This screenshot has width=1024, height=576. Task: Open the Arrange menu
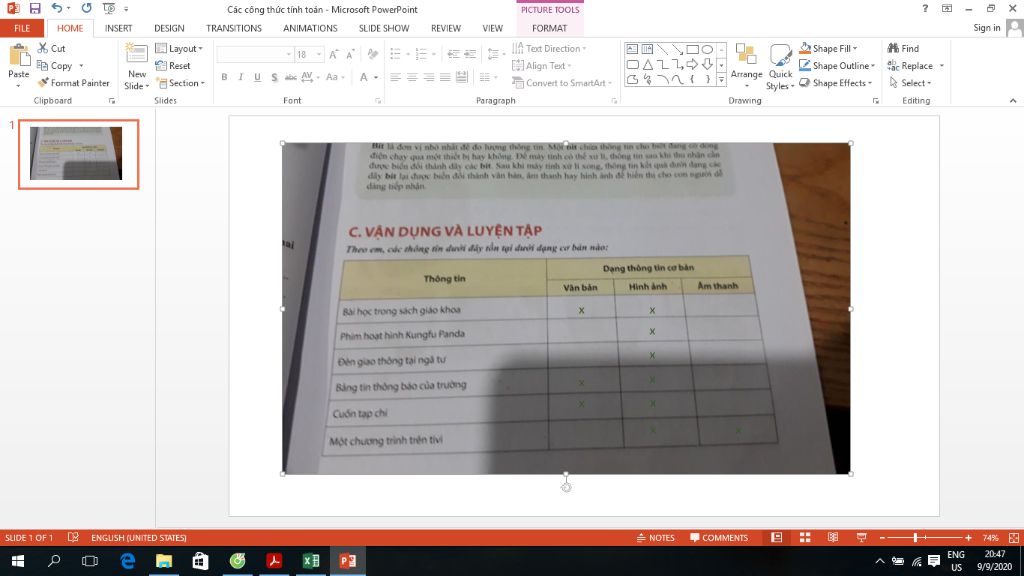coord(746,66)
